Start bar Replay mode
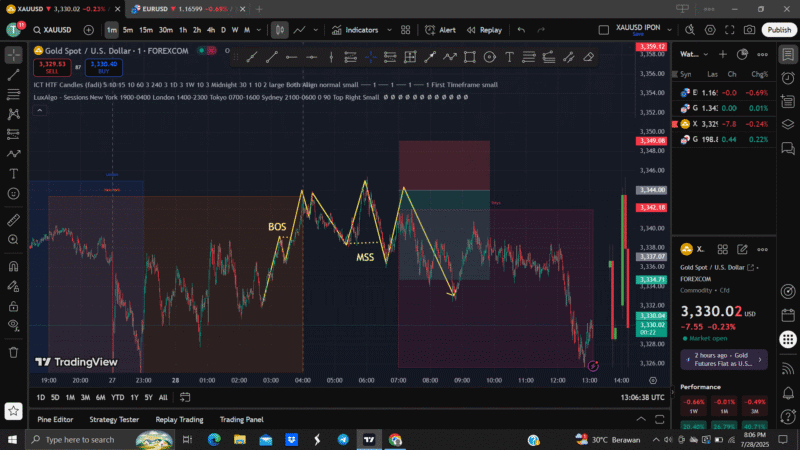This screenshot has height=450, width=800. click(x=484, y=30)
